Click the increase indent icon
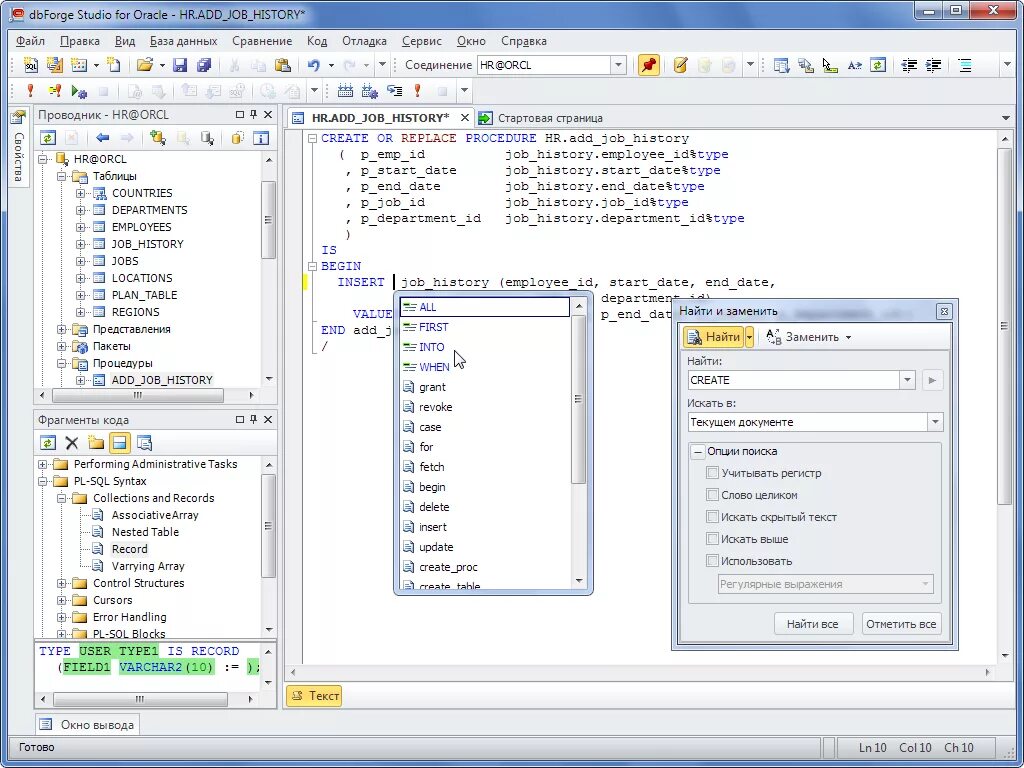This screenshot has height=768, width=1024. click(x=934, y=65)
